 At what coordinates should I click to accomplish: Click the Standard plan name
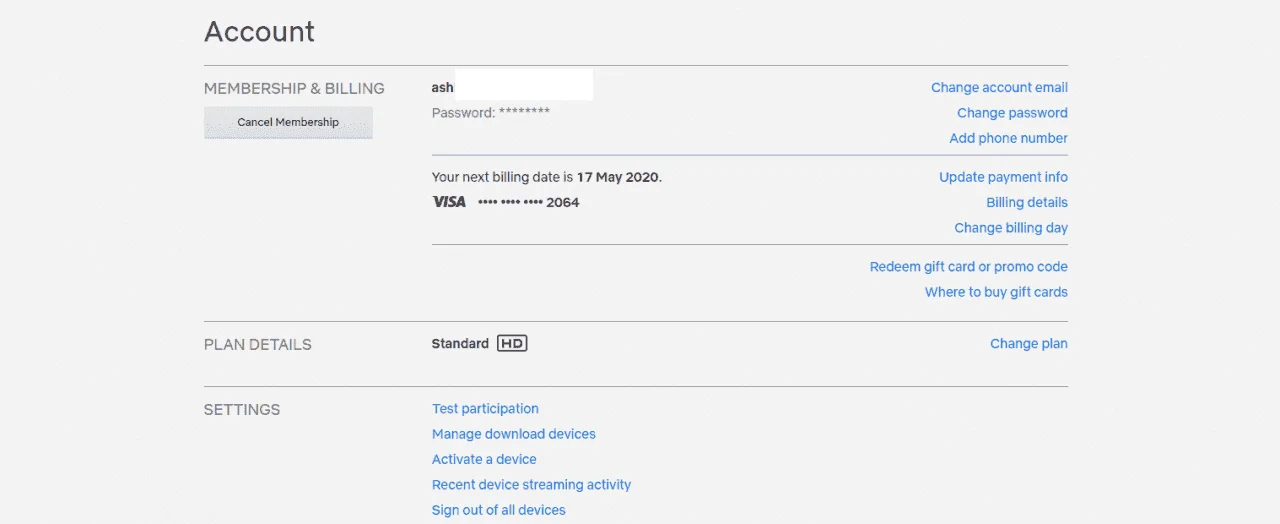(460, 343)
